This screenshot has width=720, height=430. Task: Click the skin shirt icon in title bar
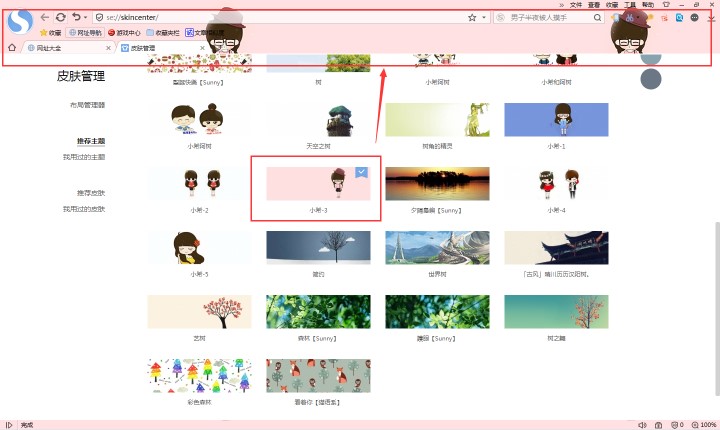[x=666, y=5]
